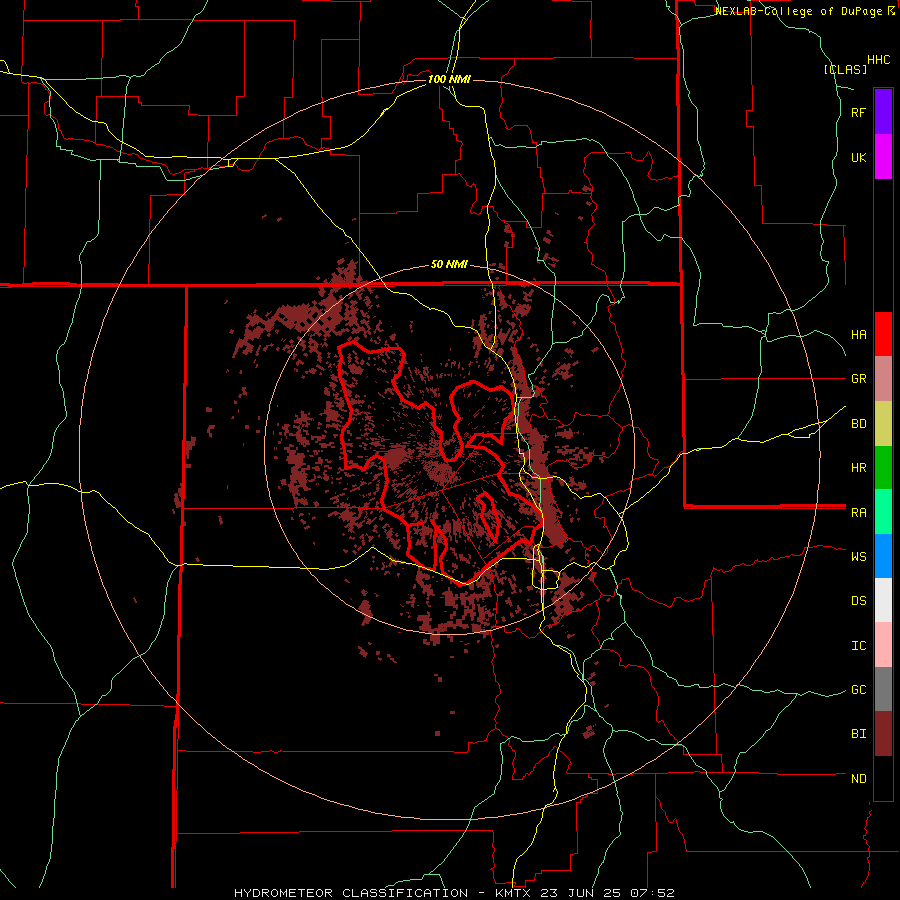Screen dimensions: 900x900
Task: Click the 100 NMI range ring label
Action: click(449, 79)
